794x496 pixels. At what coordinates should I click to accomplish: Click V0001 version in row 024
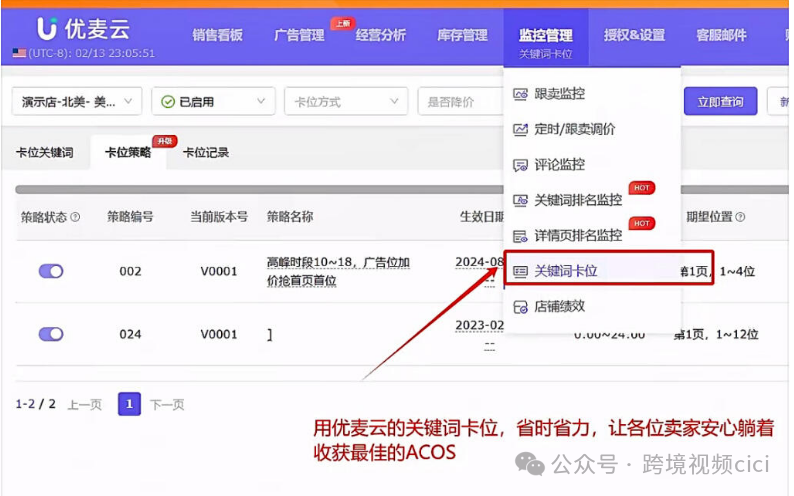click(219, 334)
